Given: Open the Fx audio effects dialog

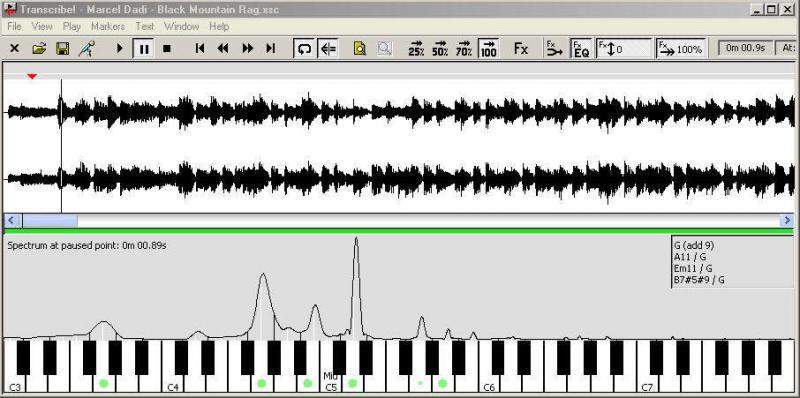Looking at the screenshot, I should point(520,48).
